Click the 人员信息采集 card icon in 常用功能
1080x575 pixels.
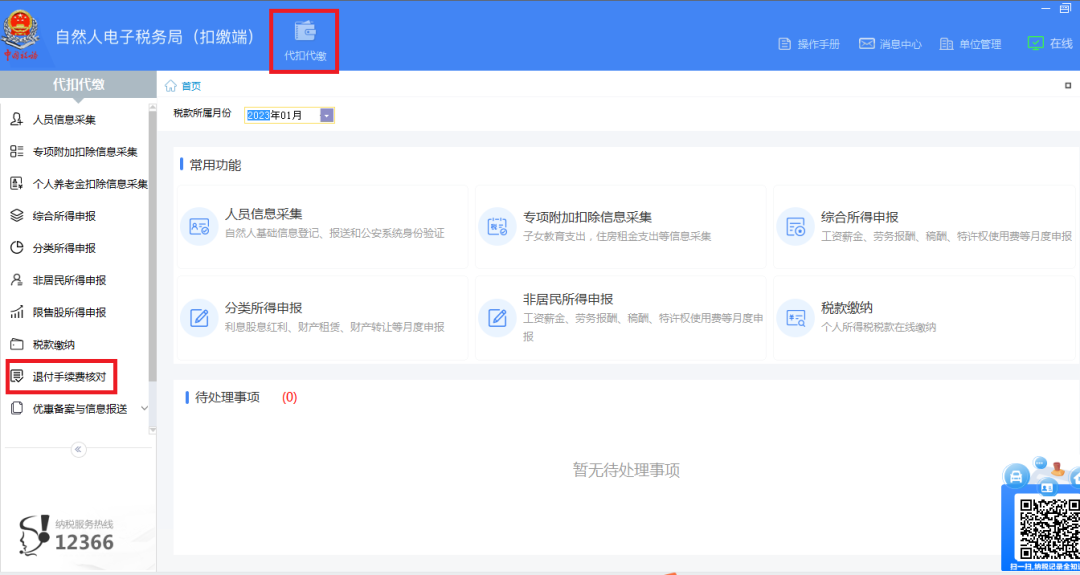pyautogui.click(x=199, y=227)
